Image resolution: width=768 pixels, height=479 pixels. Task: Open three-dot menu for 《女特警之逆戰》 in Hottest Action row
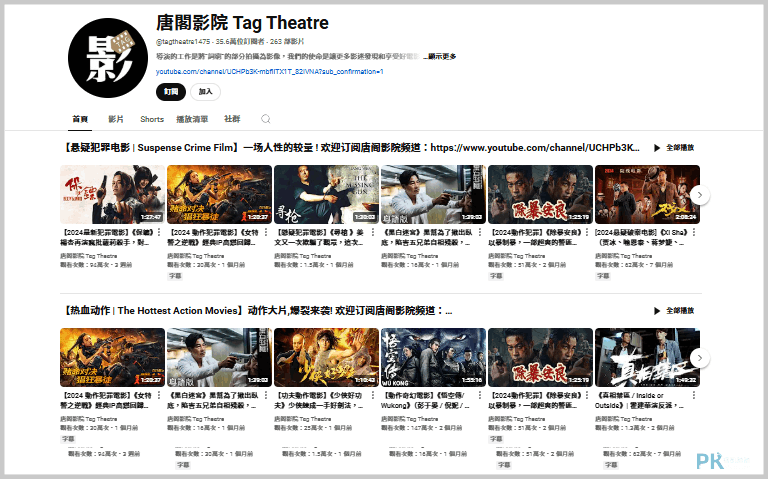(x=159, y=395)
